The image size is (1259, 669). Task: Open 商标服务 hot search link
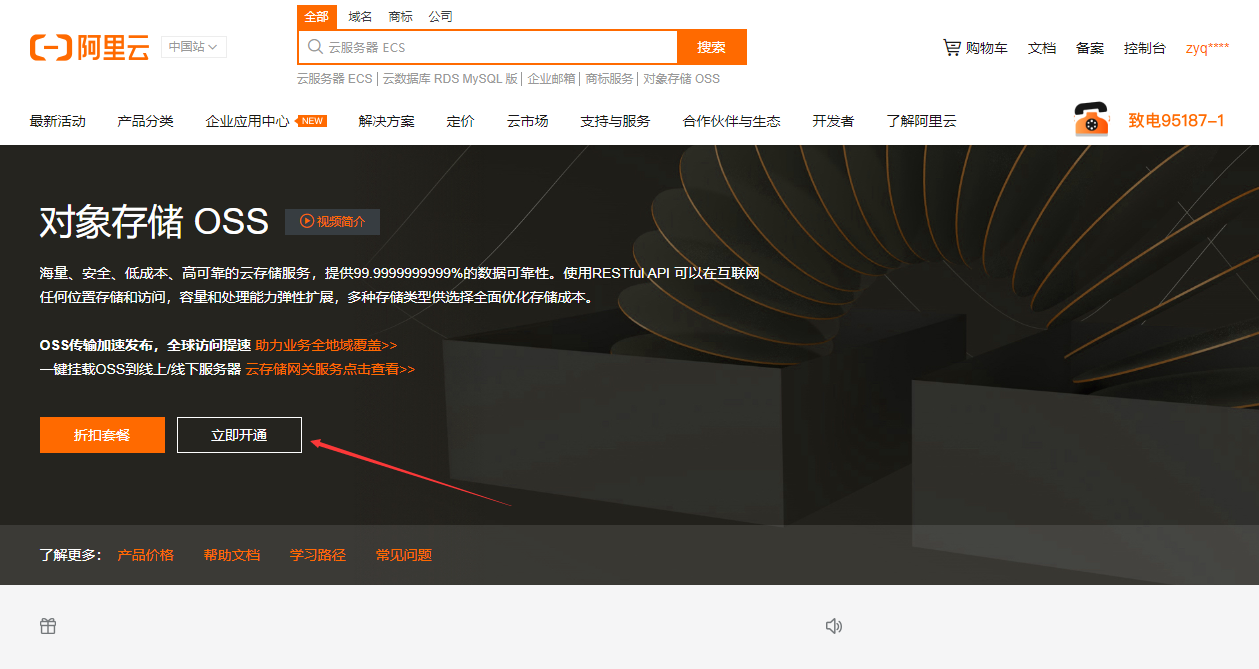point(609,79)
